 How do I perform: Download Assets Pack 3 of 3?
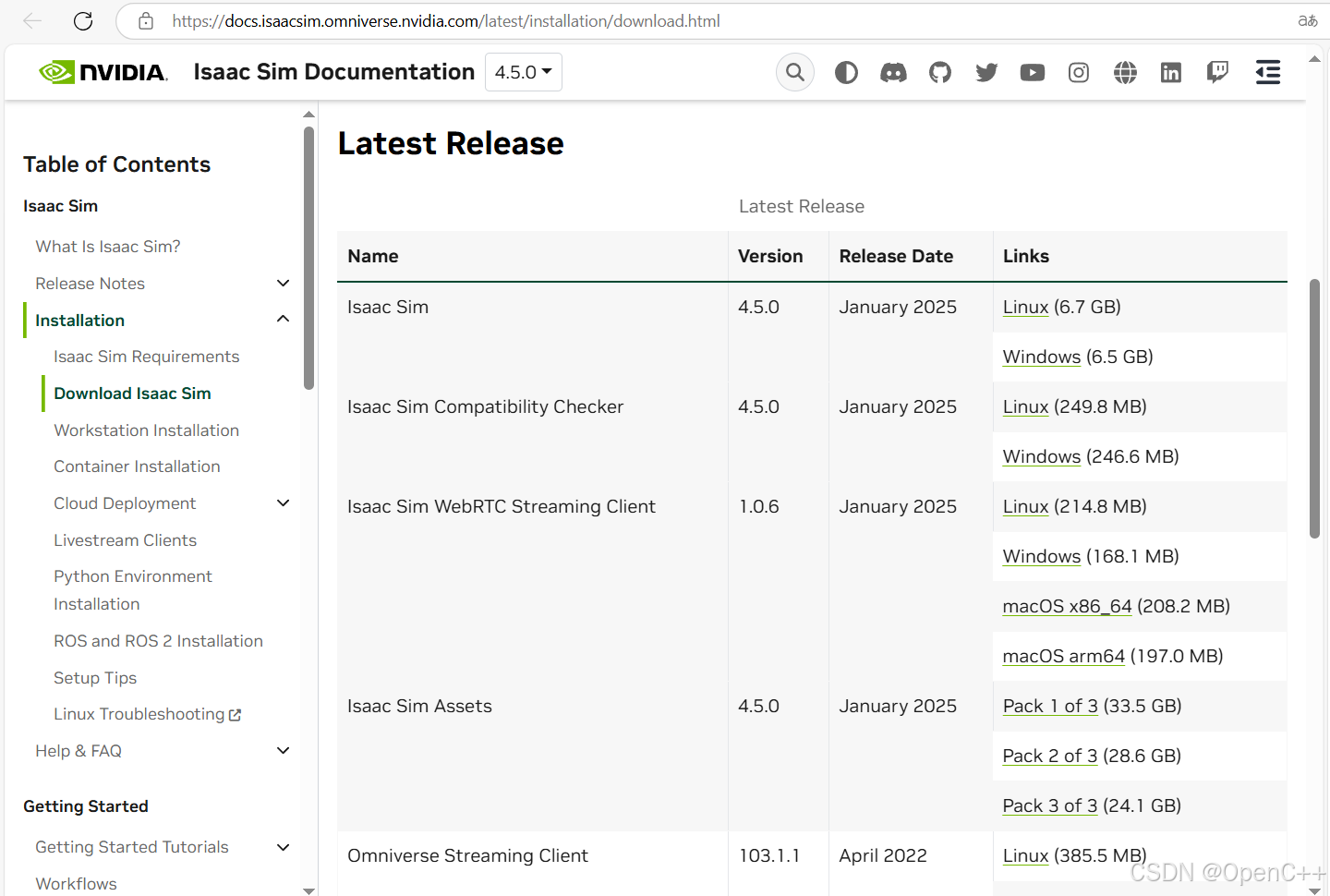click(1050, 805)
